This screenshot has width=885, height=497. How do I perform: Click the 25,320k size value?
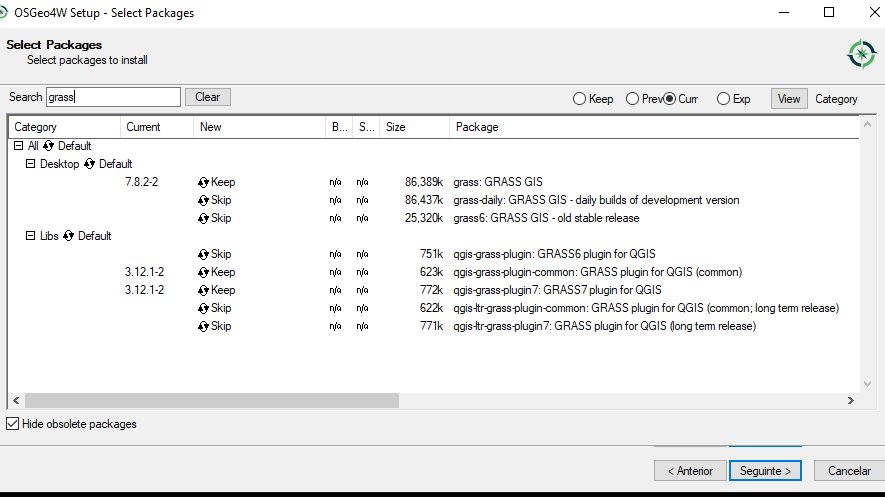pos(424,218)
